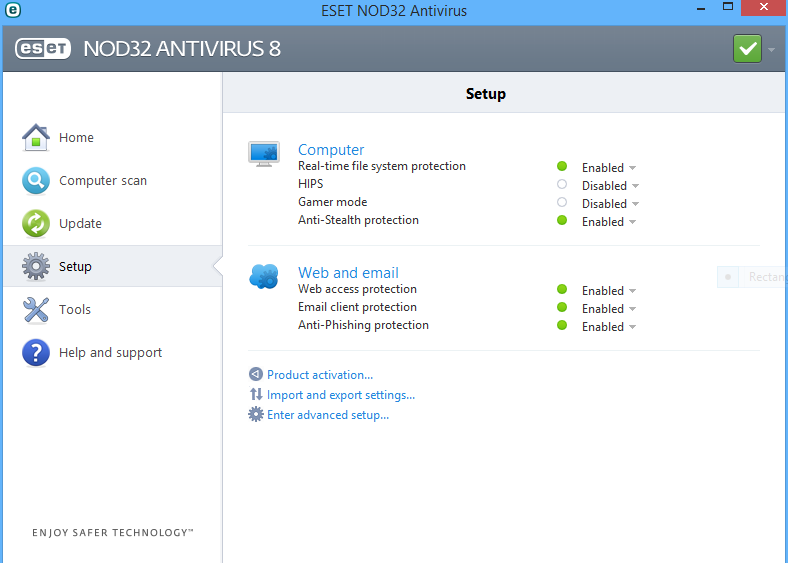
Task: Minimize the ESET NOD32 window
Action: 701,8
